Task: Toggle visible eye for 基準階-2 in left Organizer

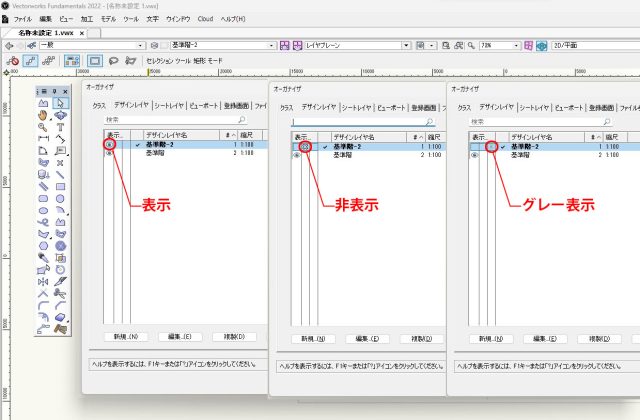Action: pyautogui.click(x=109, y=145)
